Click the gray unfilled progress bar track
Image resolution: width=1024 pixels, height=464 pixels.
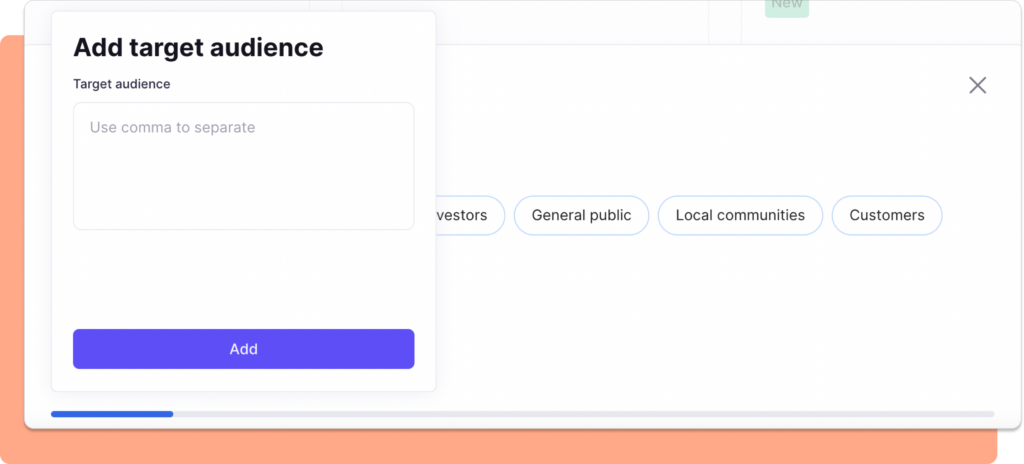[x=580, y=413]
